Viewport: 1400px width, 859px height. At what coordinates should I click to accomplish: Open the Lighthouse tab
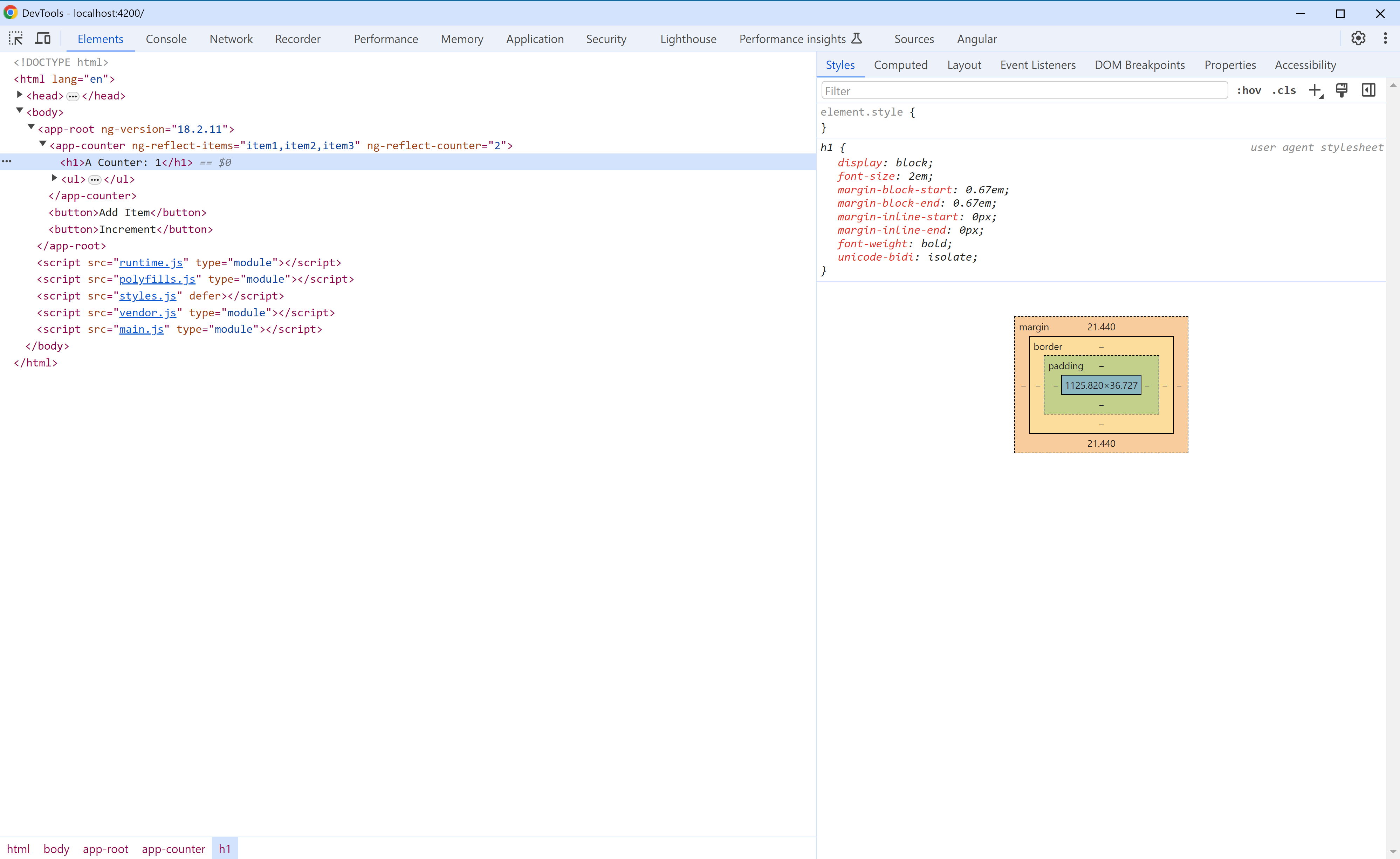tap(688, 39)
